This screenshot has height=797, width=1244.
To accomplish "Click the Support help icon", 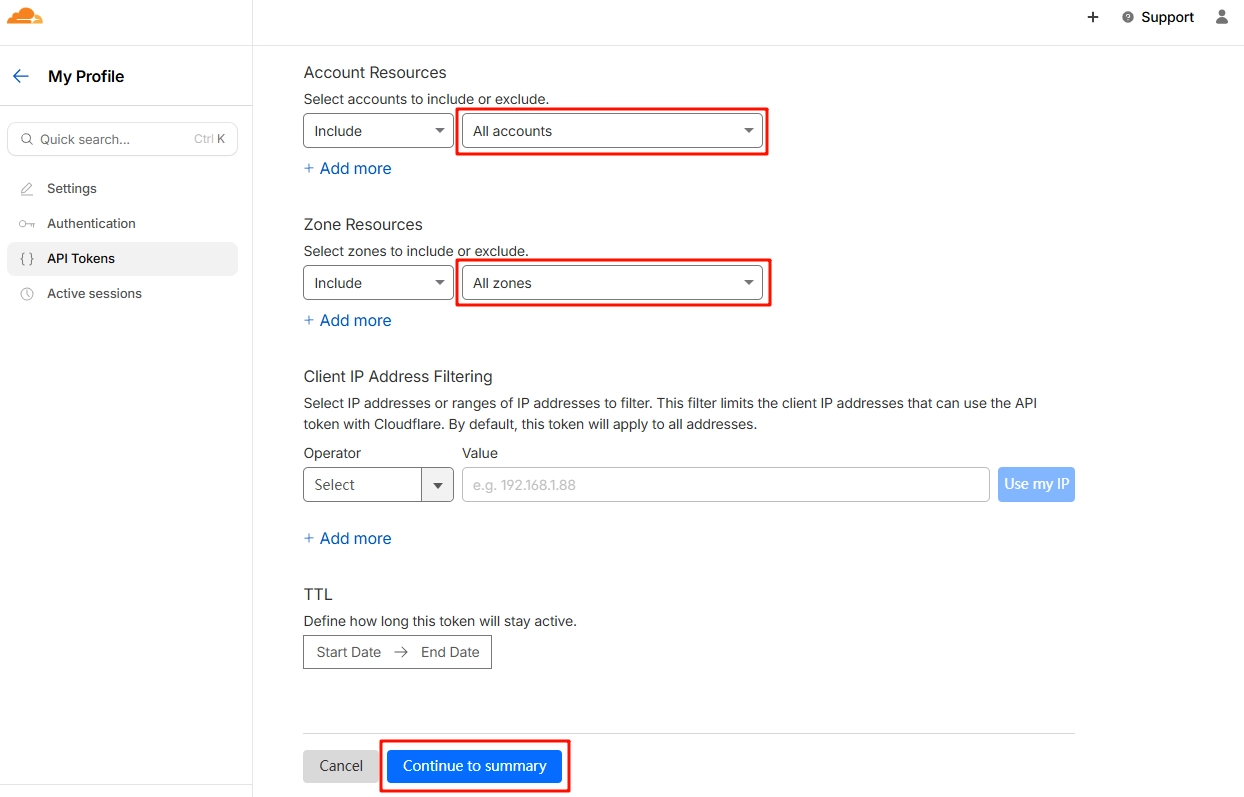I will point(1128,17).
